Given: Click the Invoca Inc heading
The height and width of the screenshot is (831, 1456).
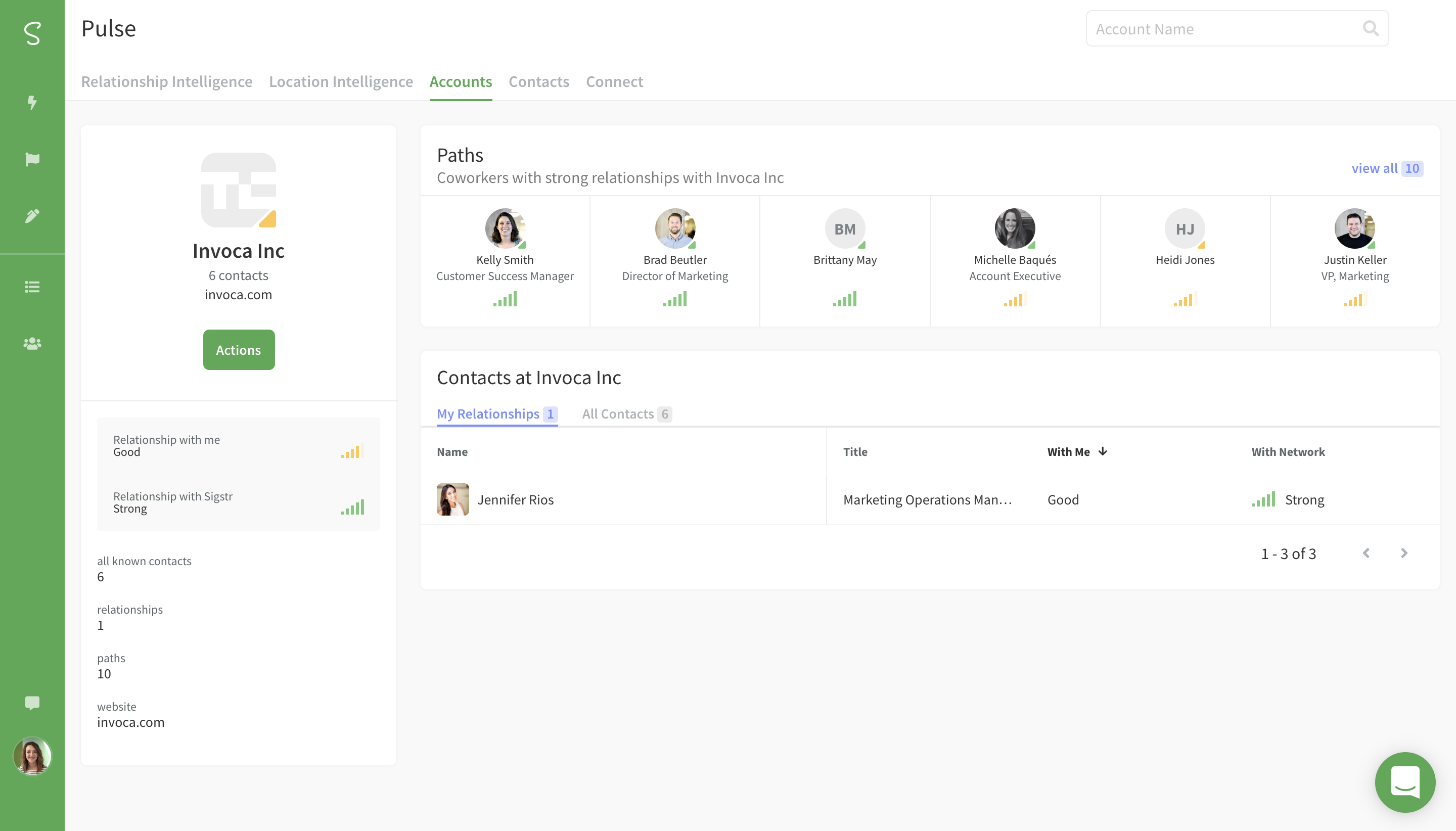Looking at the screenshot, I should pyautogui.click(x=239, y=251).
